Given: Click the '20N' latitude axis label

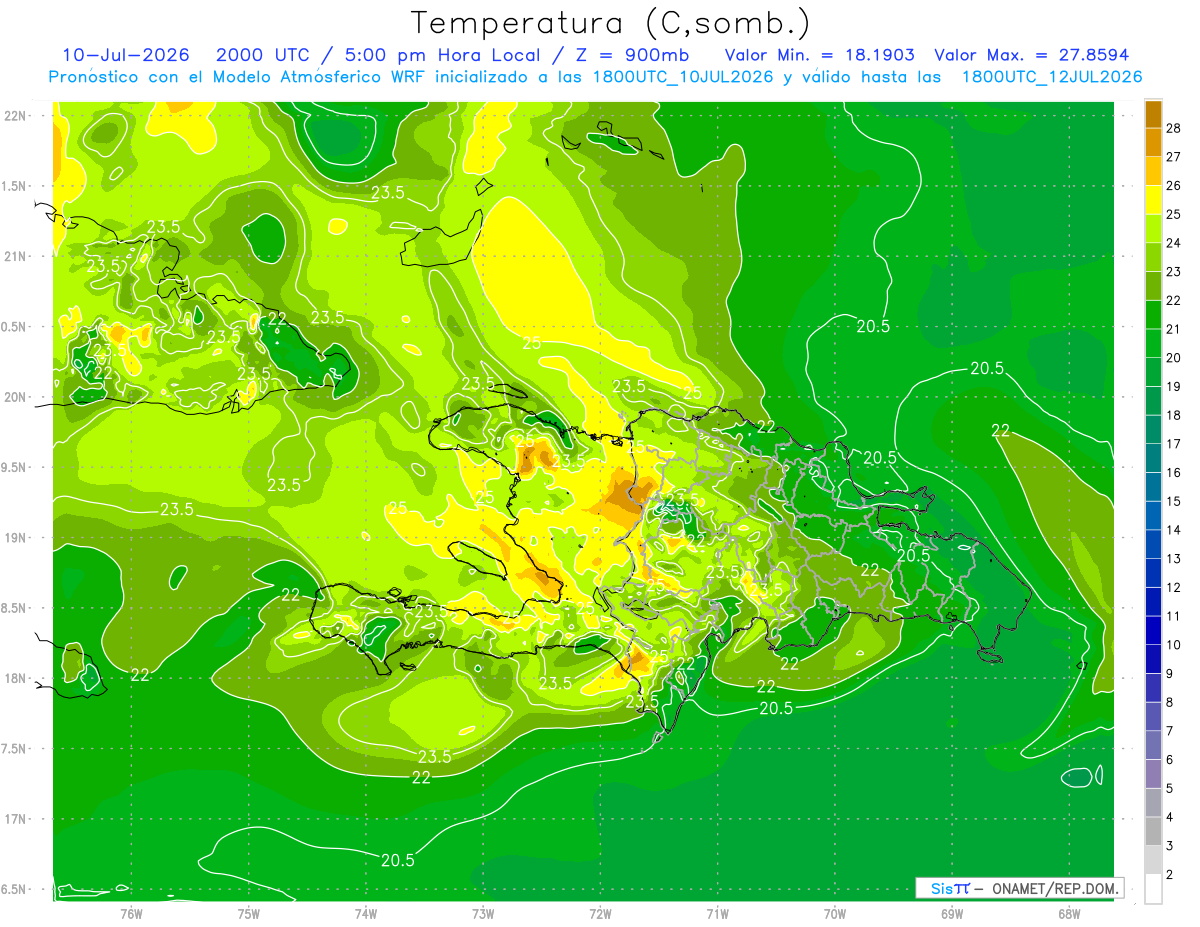Looking at the screenshot, I should click(15, 397).
